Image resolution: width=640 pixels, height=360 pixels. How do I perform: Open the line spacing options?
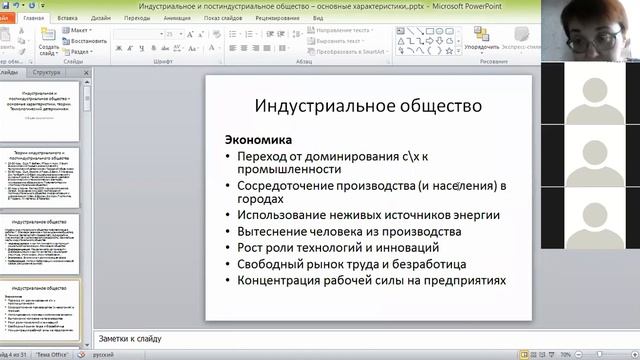pos(298,34)
